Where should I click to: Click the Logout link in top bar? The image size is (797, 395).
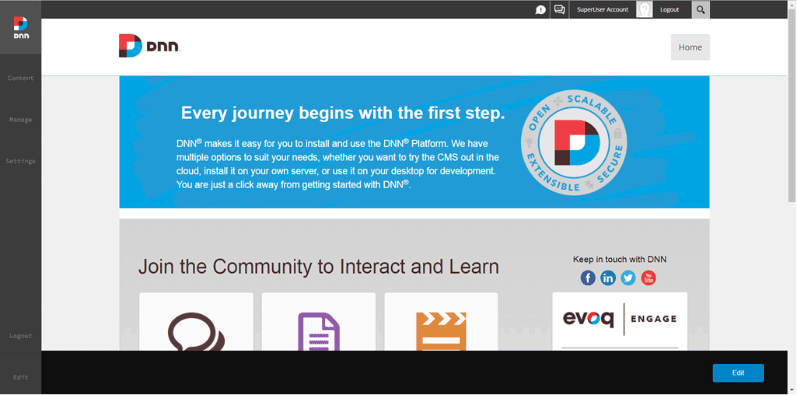pos(669,10)
